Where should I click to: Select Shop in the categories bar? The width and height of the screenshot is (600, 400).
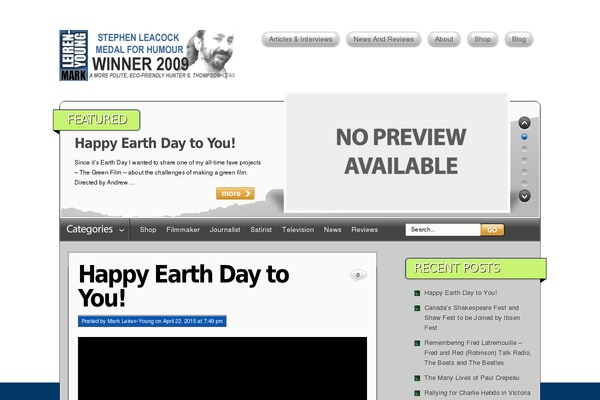pyautogui.click(x=148, y=230)
